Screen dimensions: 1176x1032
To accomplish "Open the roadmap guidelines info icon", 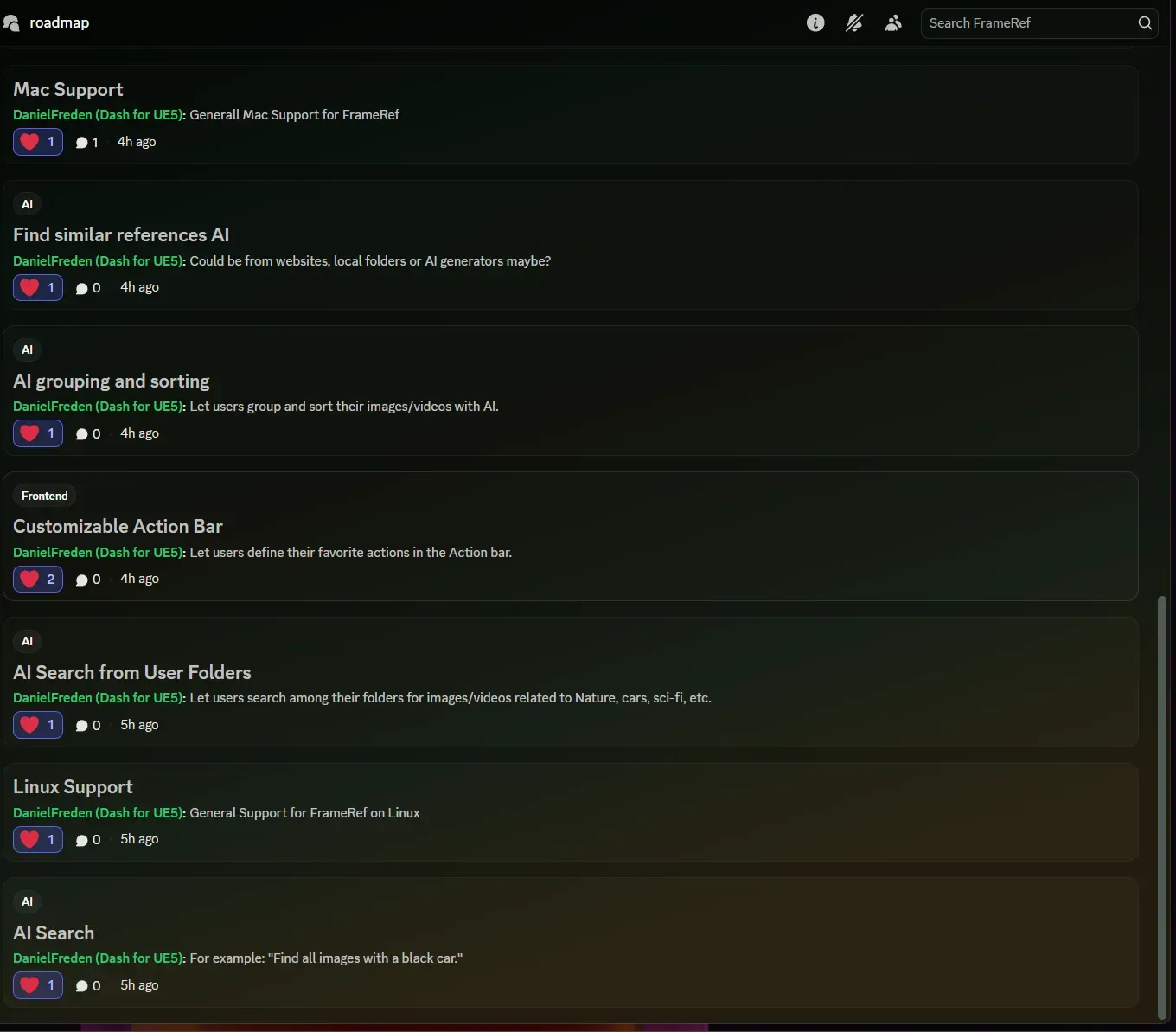I will click(x=815, y=23).
